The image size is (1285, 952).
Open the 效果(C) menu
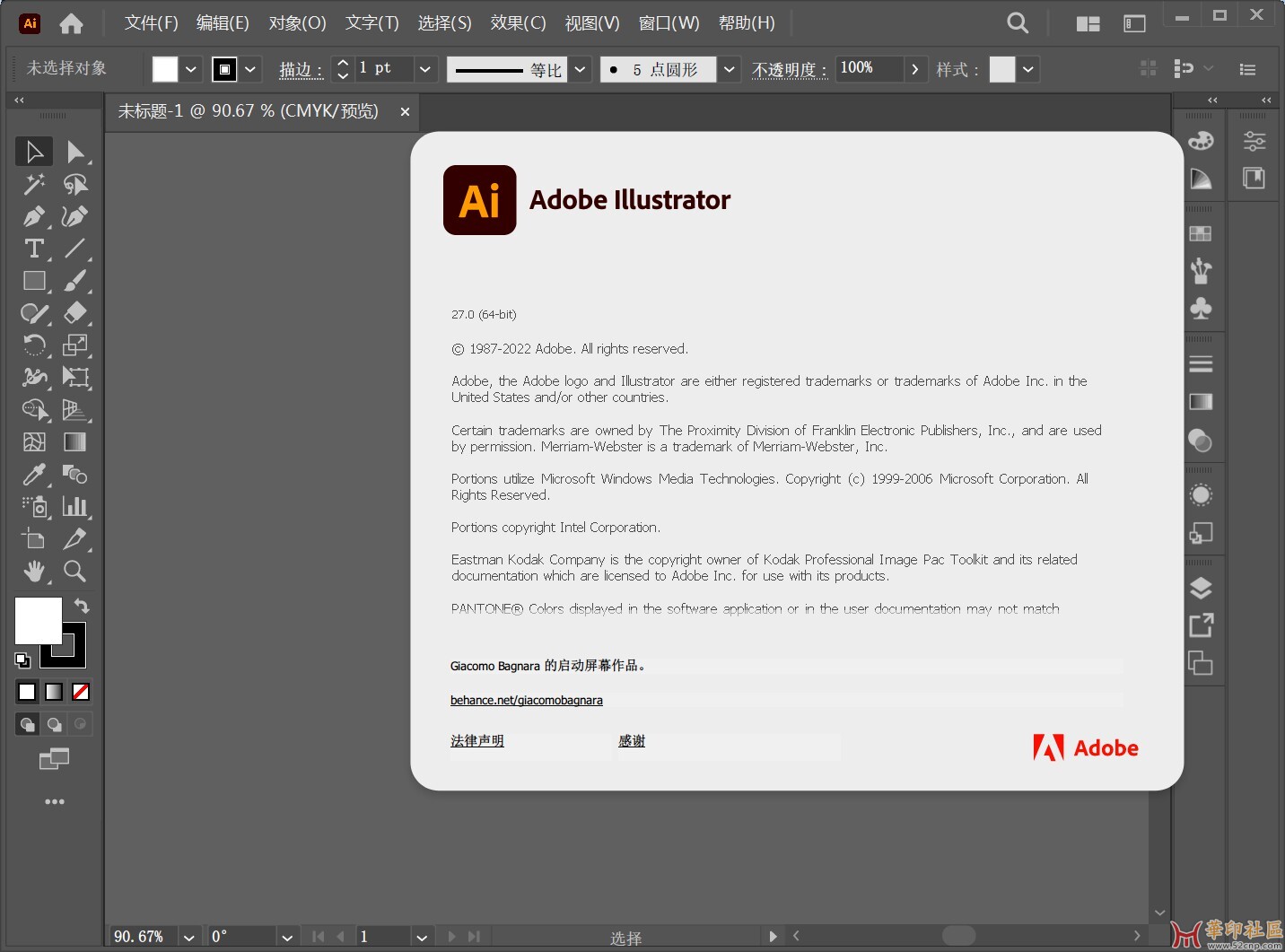[518, 23]
